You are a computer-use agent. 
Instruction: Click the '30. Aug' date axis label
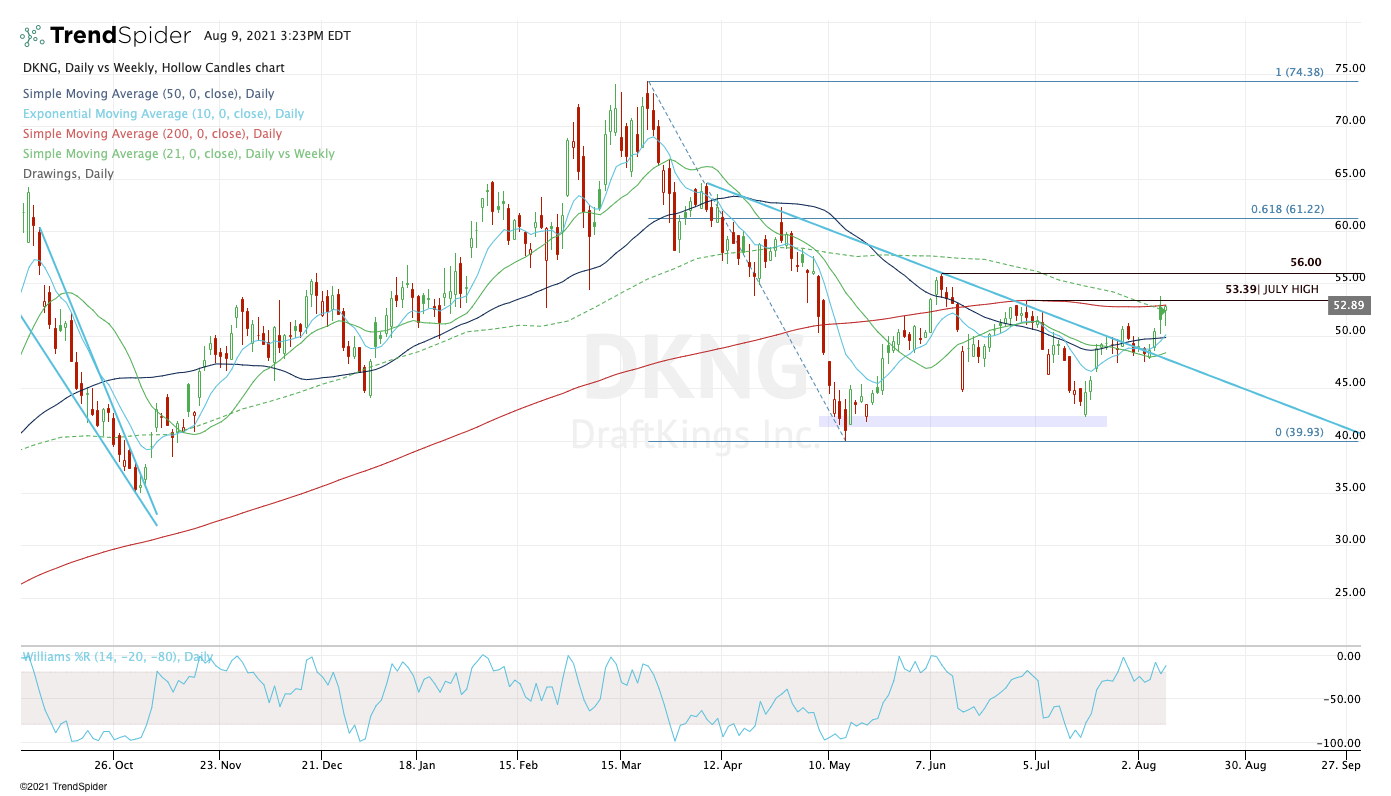[1245, 765]
